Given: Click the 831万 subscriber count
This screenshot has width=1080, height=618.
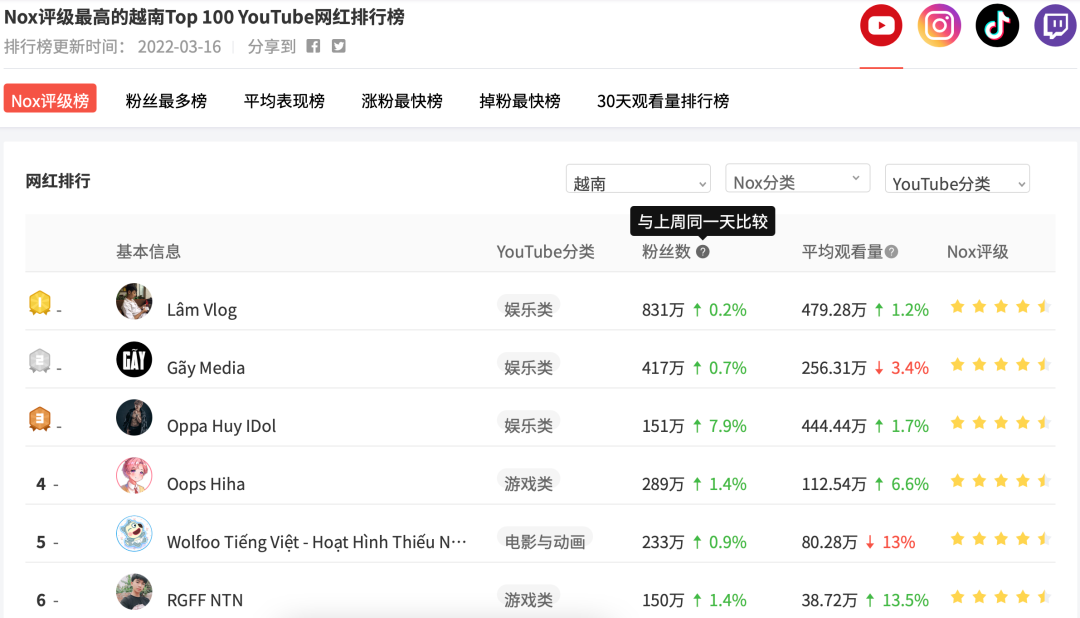Looking at the screenshot, I should coord(663,310).
